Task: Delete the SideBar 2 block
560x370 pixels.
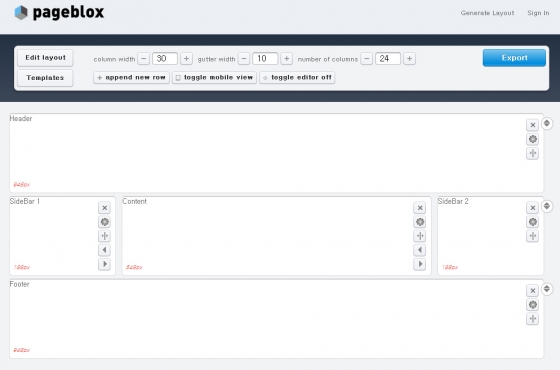Action: click(x=532, y=208)
